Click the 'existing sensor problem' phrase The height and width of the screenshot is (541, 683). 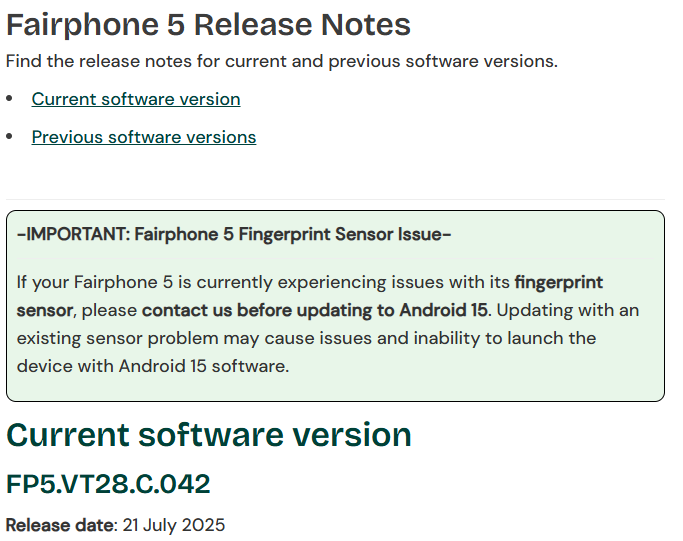pyautogui.click(x=107, y=338)
